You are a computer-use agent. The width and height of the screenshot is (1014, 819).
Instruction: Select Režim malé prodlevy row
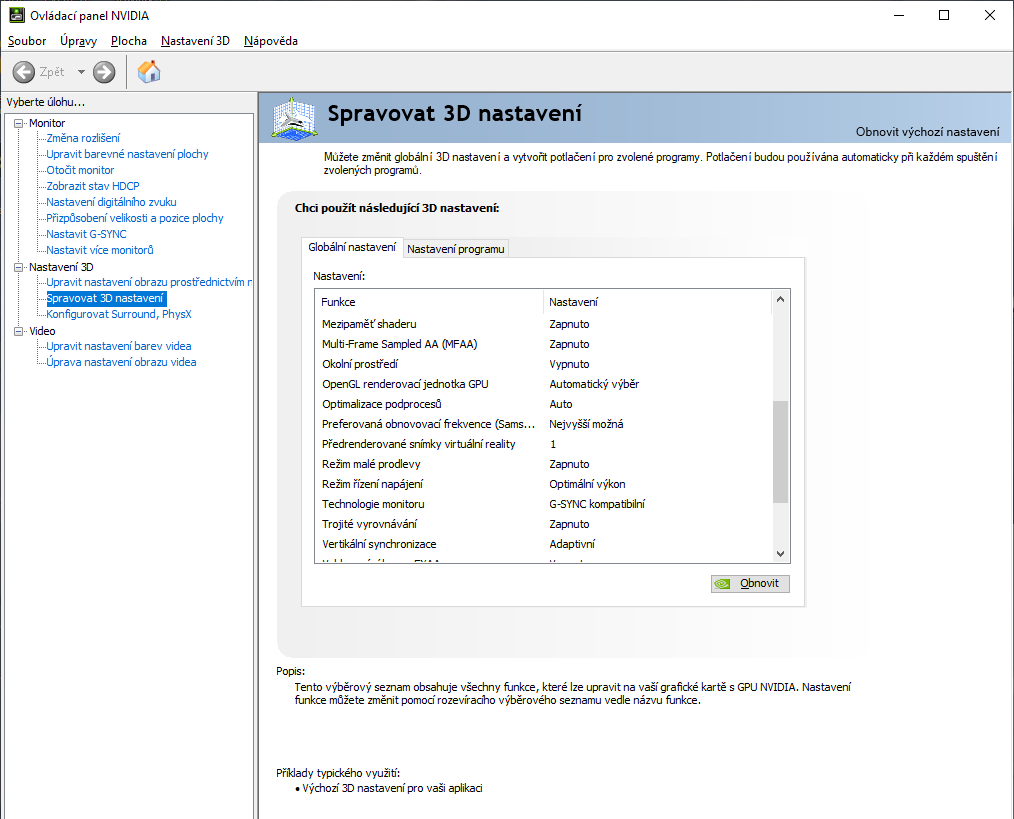pos(543,464)
